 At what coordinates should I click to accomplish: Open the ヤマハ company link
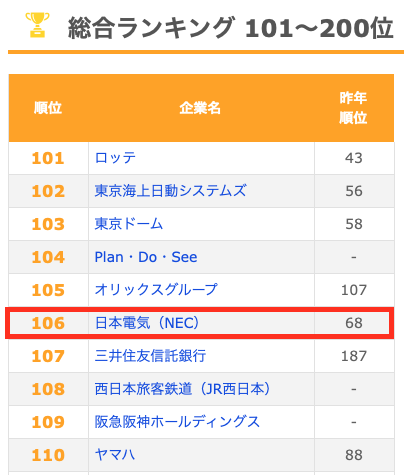coord(115,455)
